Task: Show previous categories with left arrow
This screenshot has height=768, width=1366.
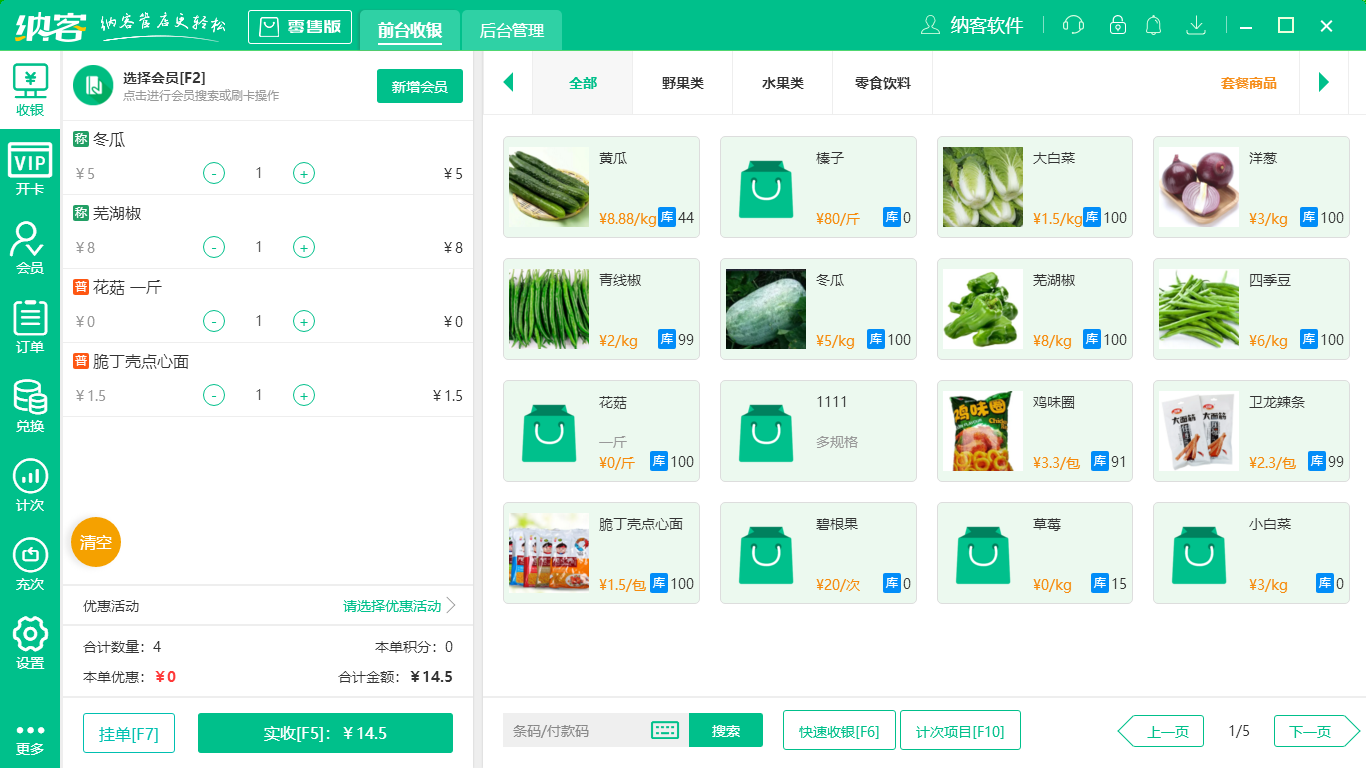Action: [508, 82]
